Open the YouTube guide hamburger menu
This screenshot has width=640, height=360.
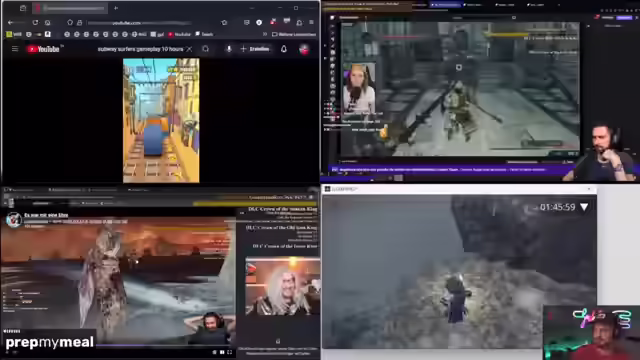15,49
